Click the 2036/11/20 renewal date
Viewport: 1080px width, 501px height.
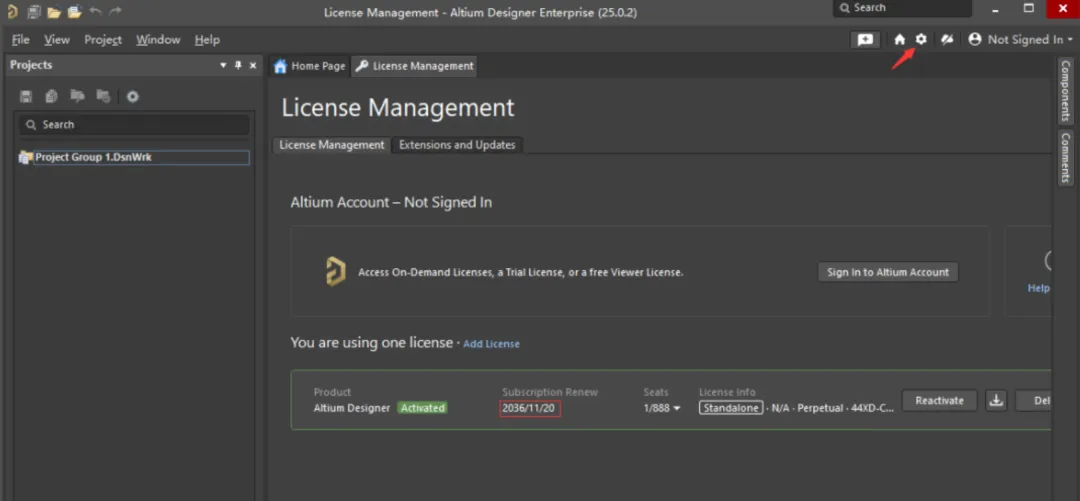(530, 409)
